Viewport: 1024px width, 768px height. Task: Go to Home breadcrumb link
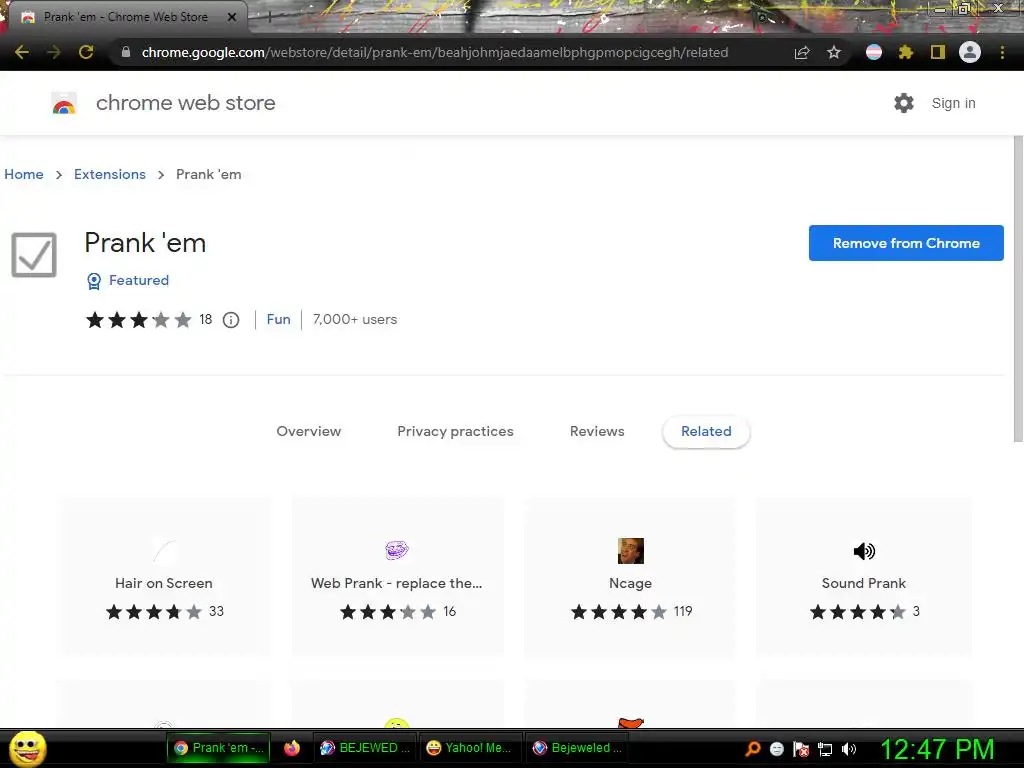(24, 174)
